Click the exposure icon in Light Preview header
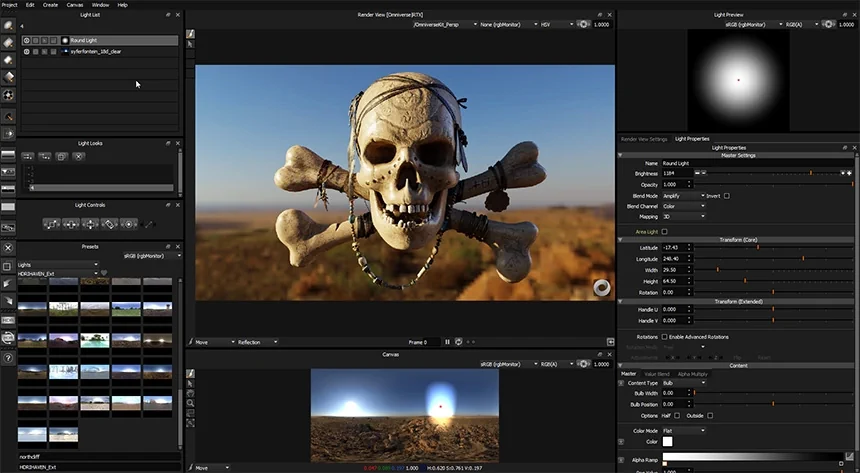Viewport: 860px width, 473px height. pos(828,24)
